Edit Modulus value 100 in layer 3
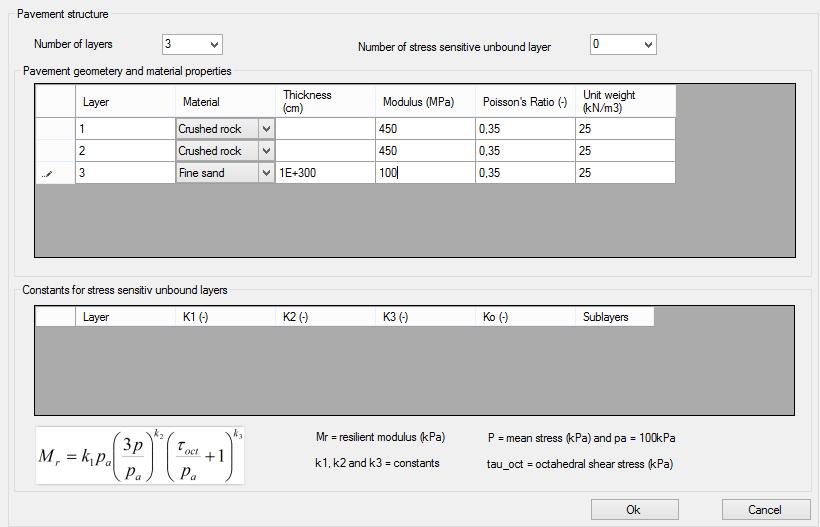This screenshot has width=820, height=527. point(425,173)
